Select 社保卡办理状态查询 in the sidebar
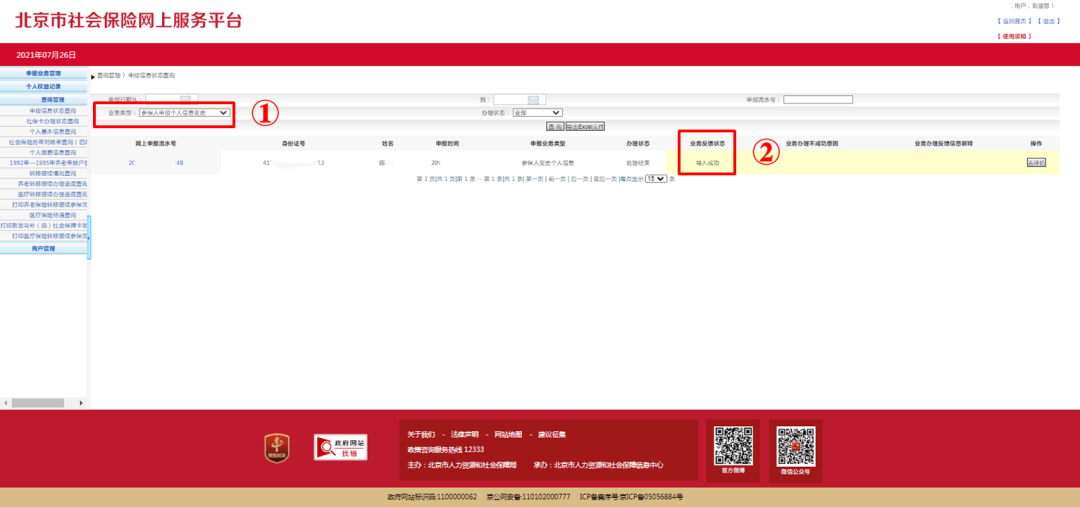Image resolution: width=1080 pixels, height=507 pixels. tap(53, 121)
